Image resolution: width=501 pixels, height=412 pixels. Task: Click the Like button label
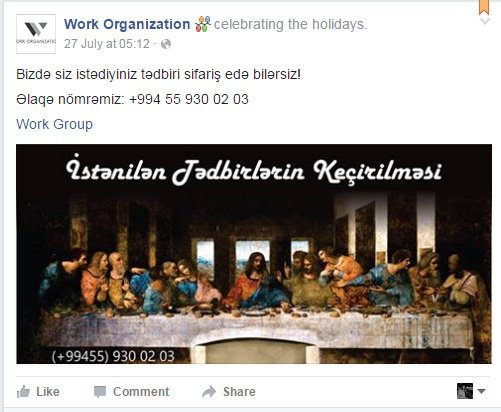click(48, 392)
